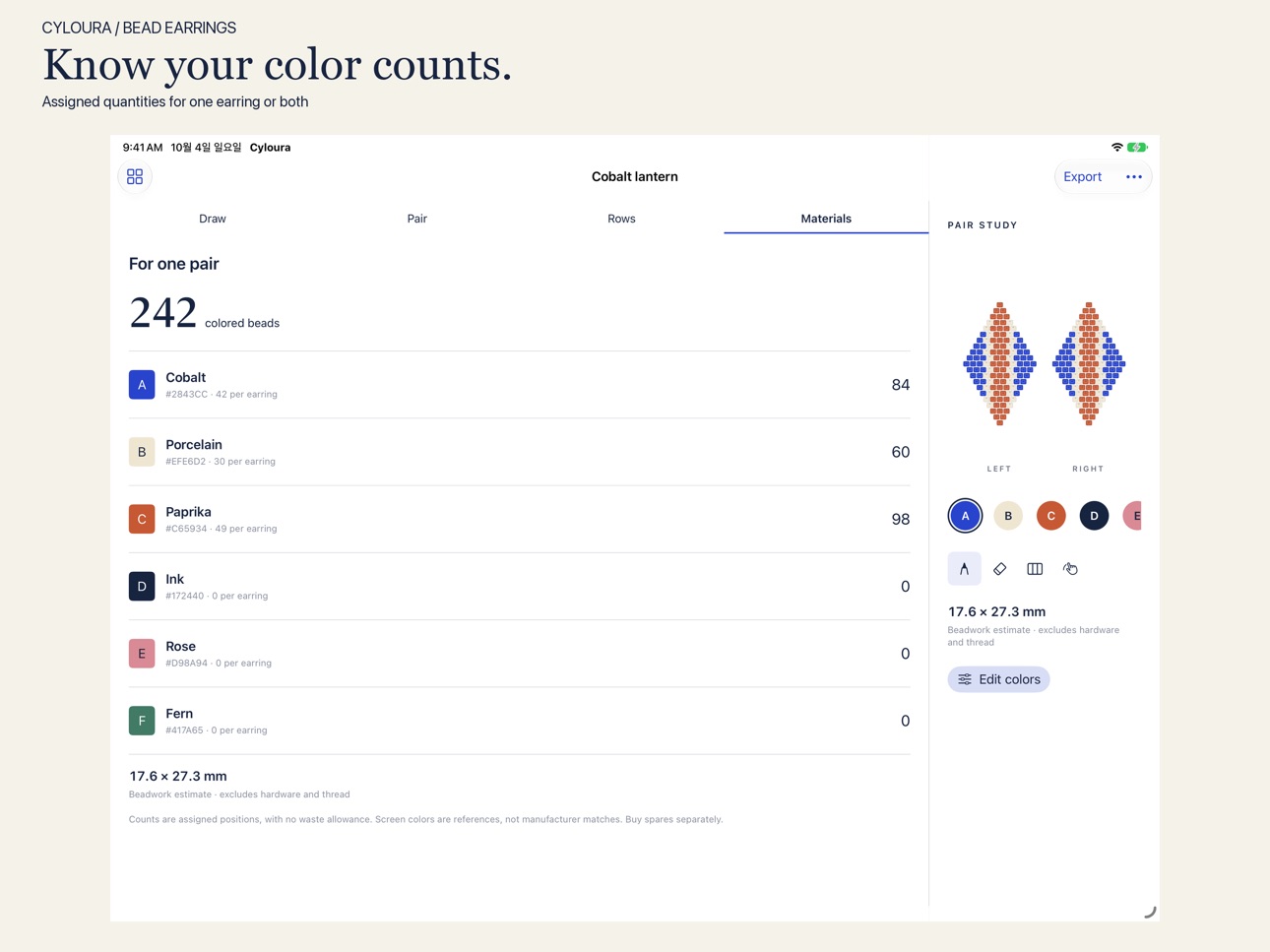This screenshot has width=1270, height=952.
Task: Open the project grid gallery icon
Action: pos(135,176)
